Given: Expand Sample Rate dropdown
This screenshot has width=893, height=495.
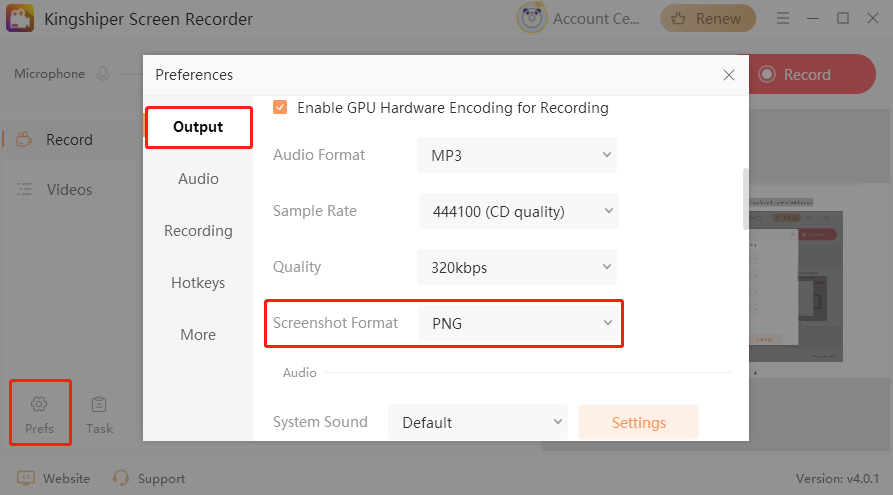Looking at the screenshot, I should coord(519,211).
